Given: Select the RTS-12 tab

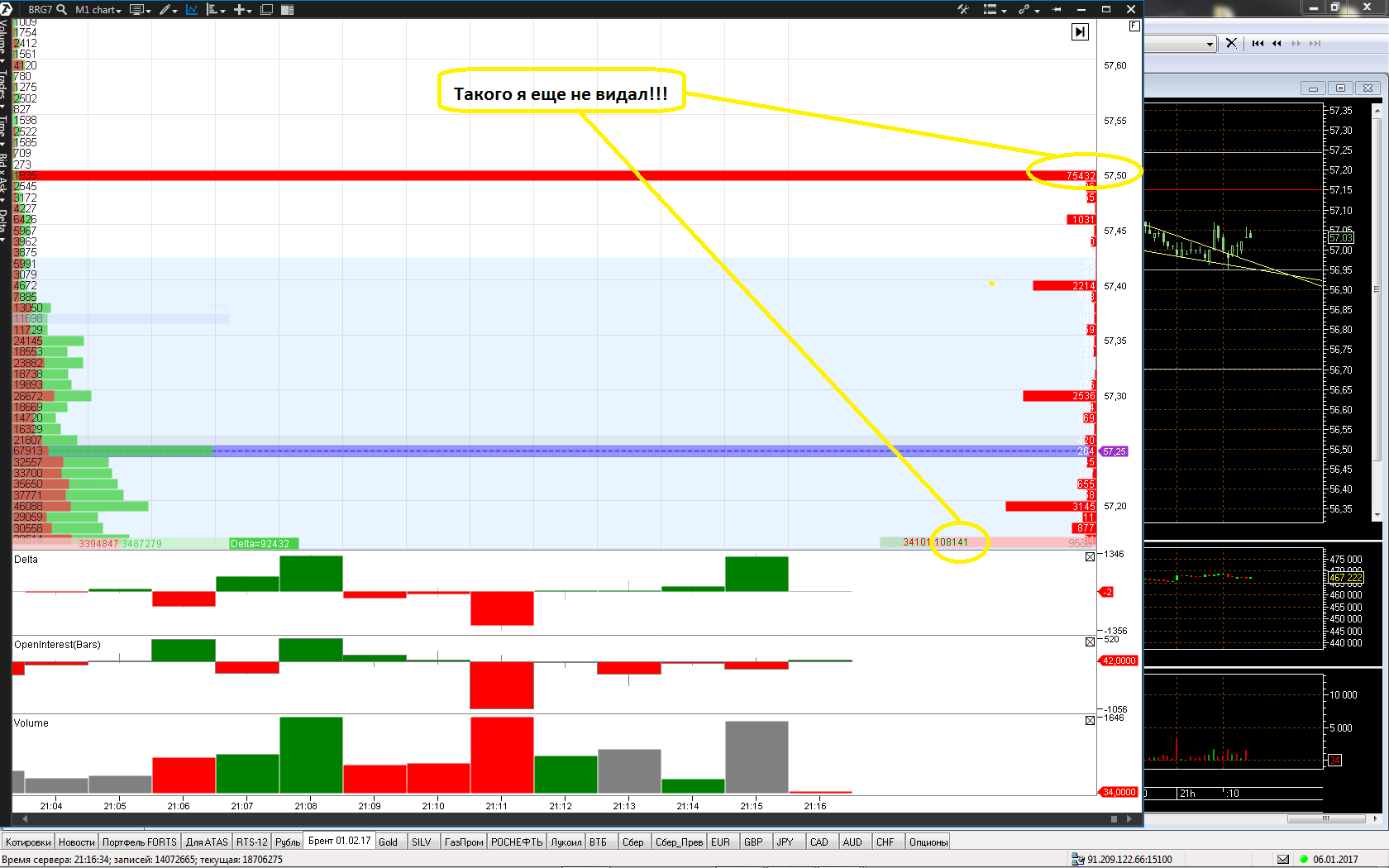Looking at the screenshot, I should (252, 842).
